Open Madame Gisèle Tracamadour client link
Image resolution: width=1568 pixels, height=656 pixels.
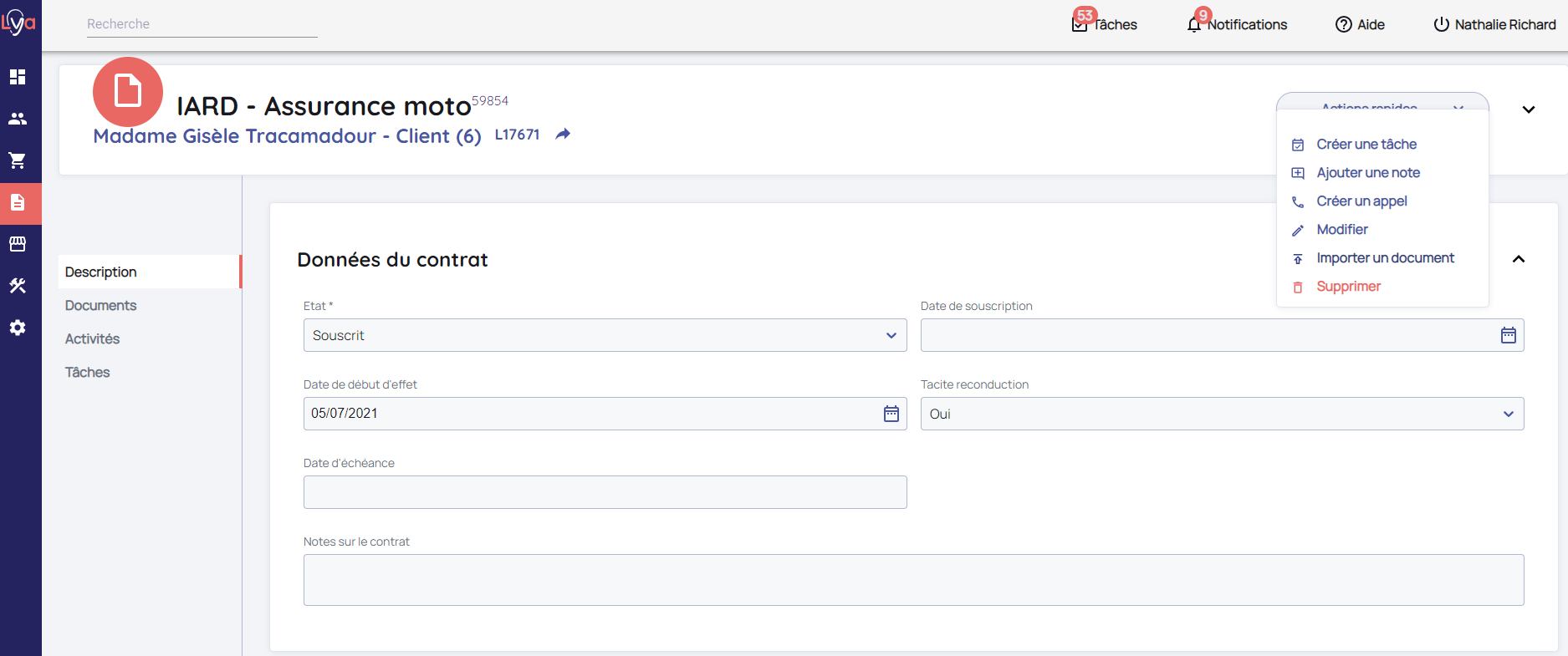point(287,136)
